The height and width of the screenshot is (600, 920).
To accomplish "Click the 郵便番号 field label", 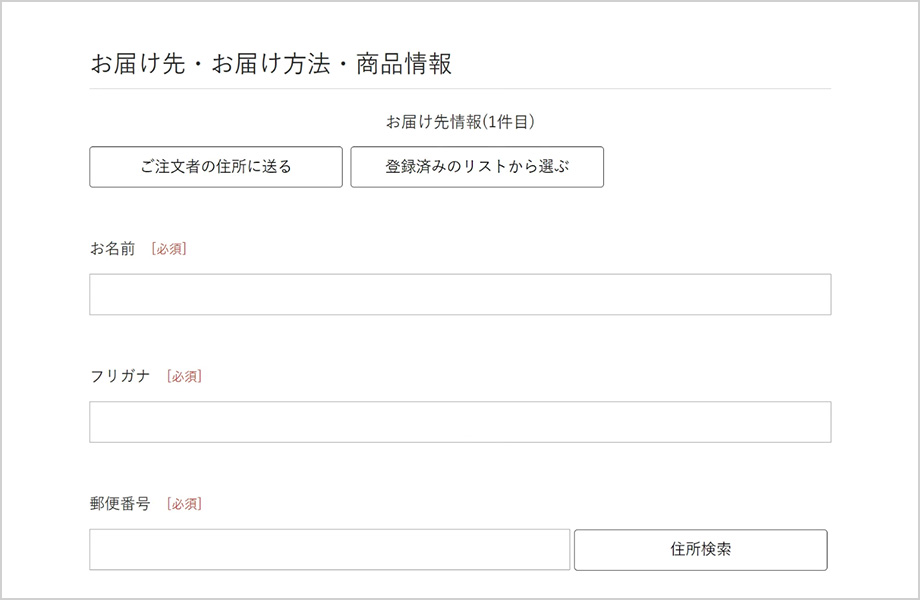I will pyautogui.click(x=120, y=503).
